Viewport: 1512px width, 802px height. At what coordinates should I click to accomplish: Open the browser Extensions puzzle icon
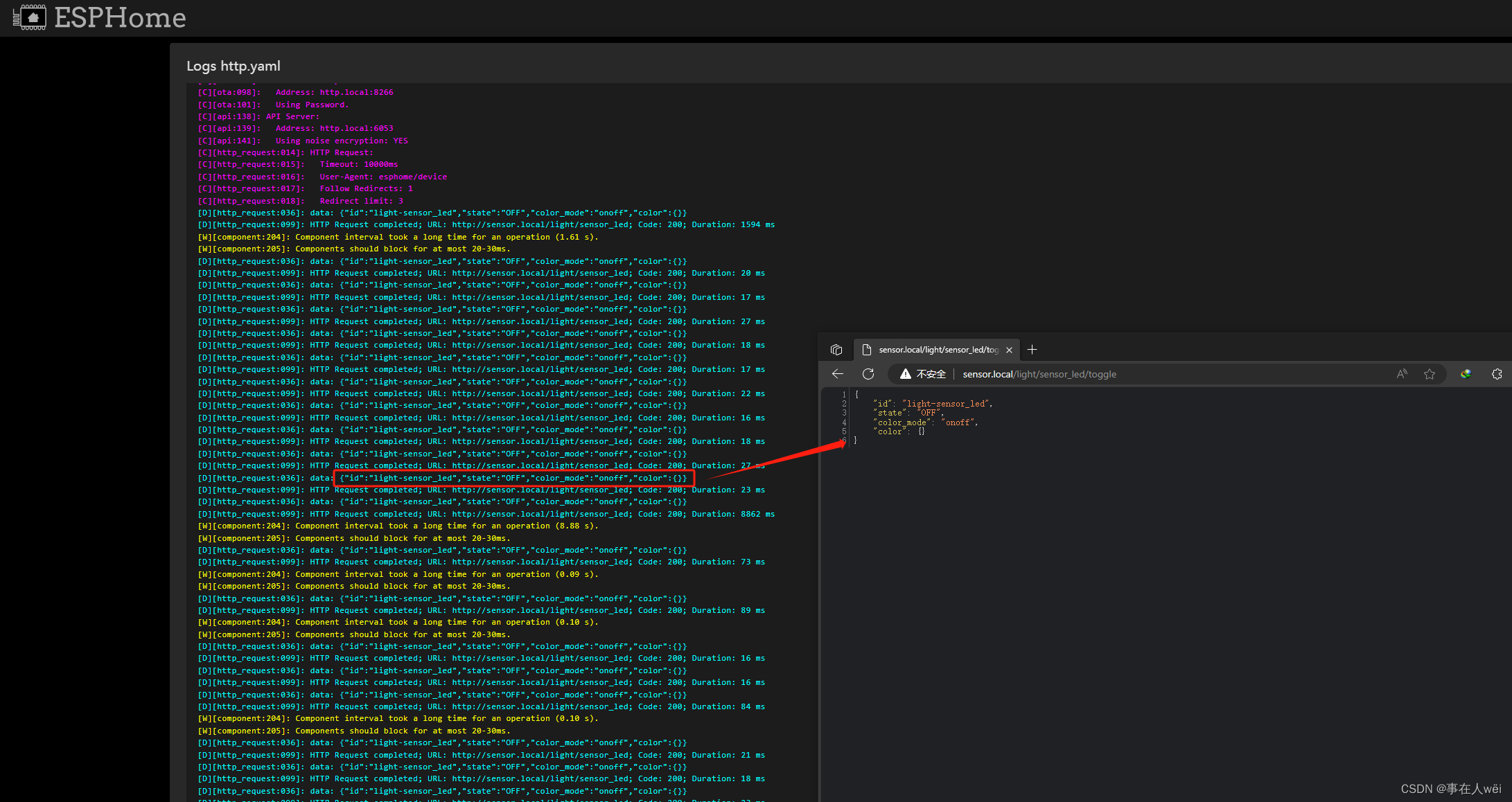(x=1497, y=374)
